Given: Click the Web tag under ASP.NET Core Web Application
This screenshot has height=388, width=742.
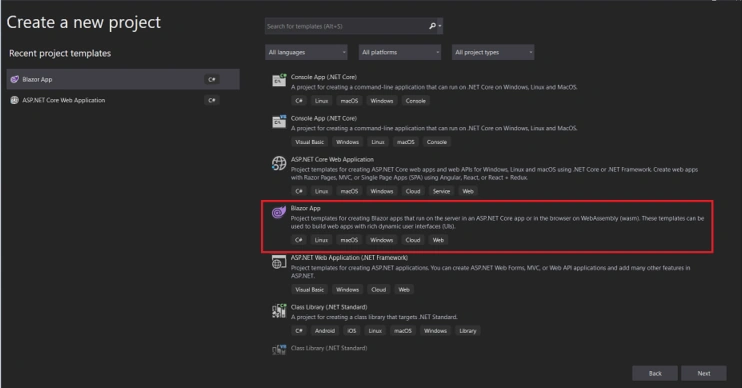Looking at the screenshot, I should [468, 191].
